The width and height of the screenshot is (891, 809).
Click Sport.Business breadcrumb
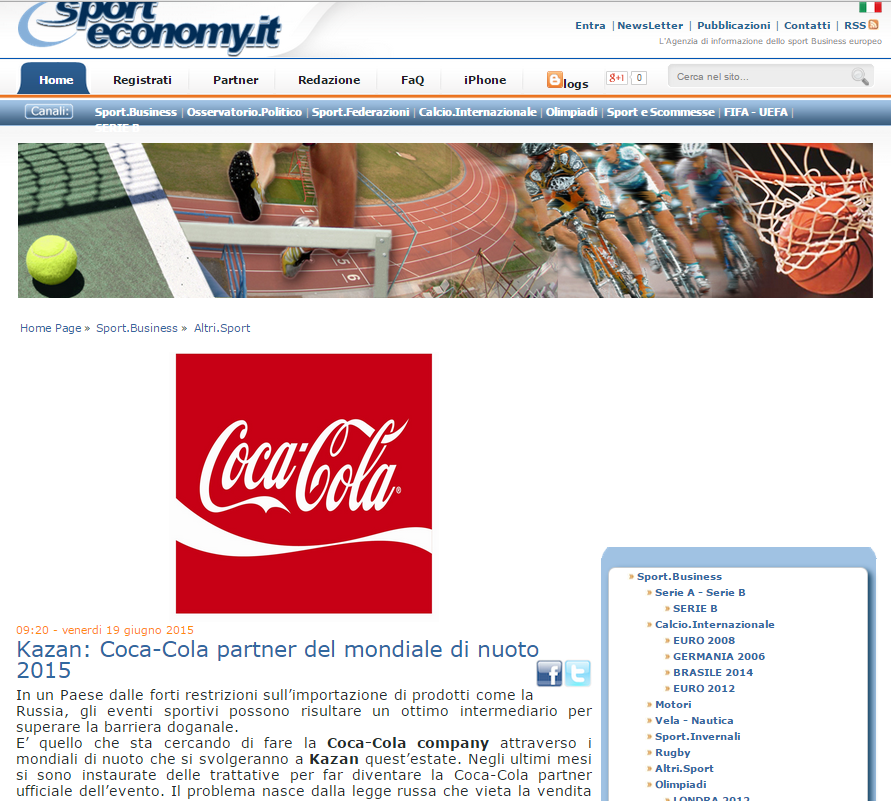click(x=136, y=328)
